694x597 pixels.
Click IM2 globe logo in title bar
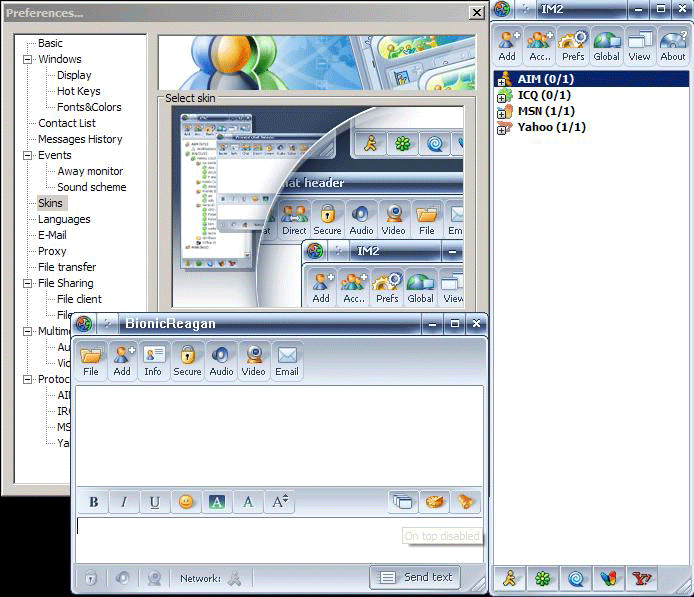click(x=502, y=9)
